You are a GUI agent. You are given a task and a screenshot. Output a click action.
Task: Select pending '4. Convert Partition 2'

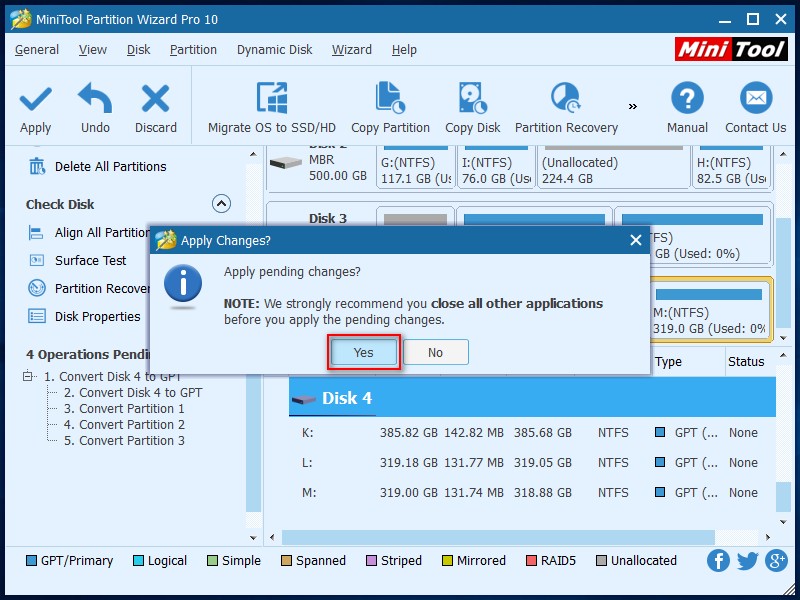(124, 424)
